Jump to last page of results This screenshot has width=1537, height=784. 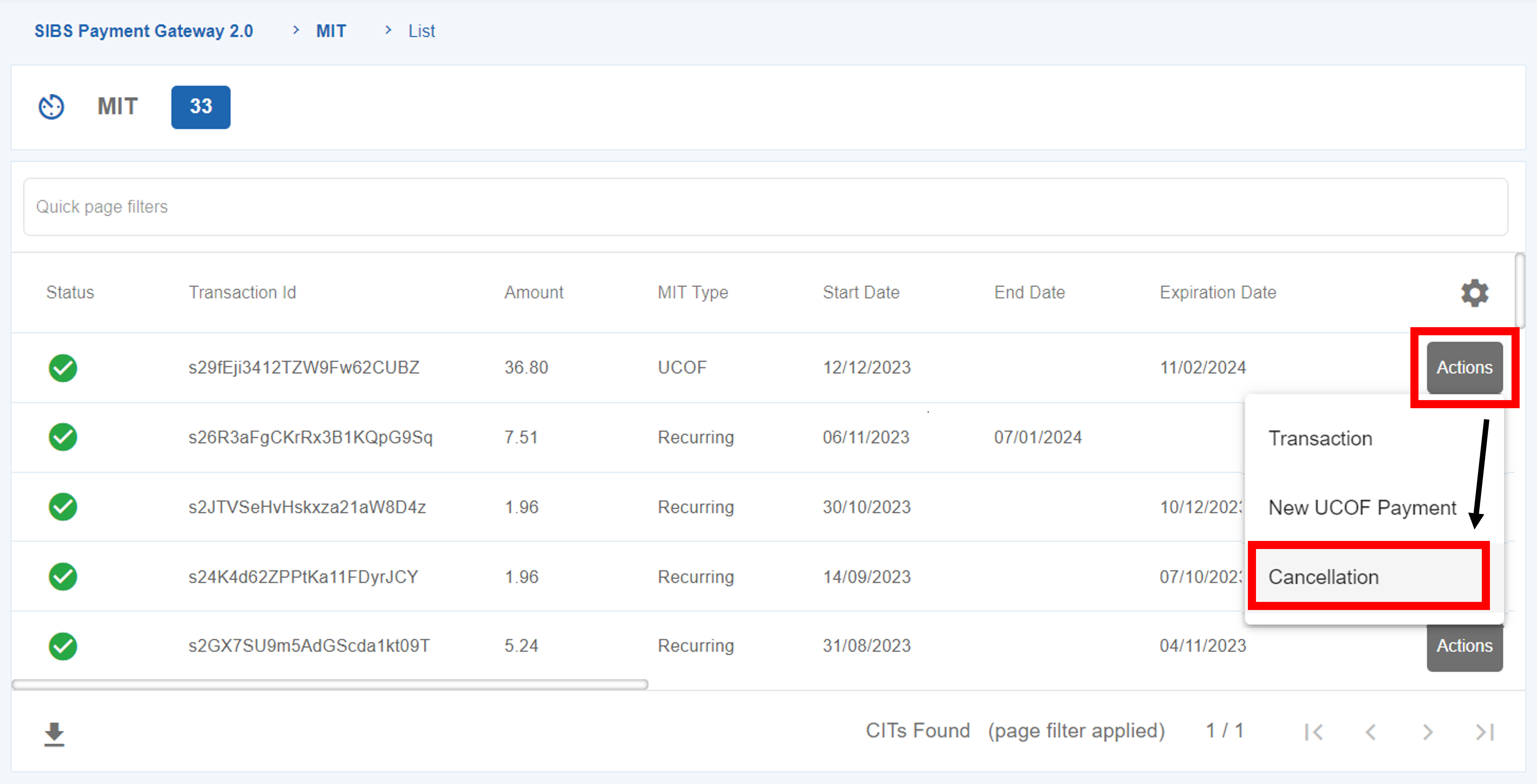pyautogui.click(x=1484, y=732)
